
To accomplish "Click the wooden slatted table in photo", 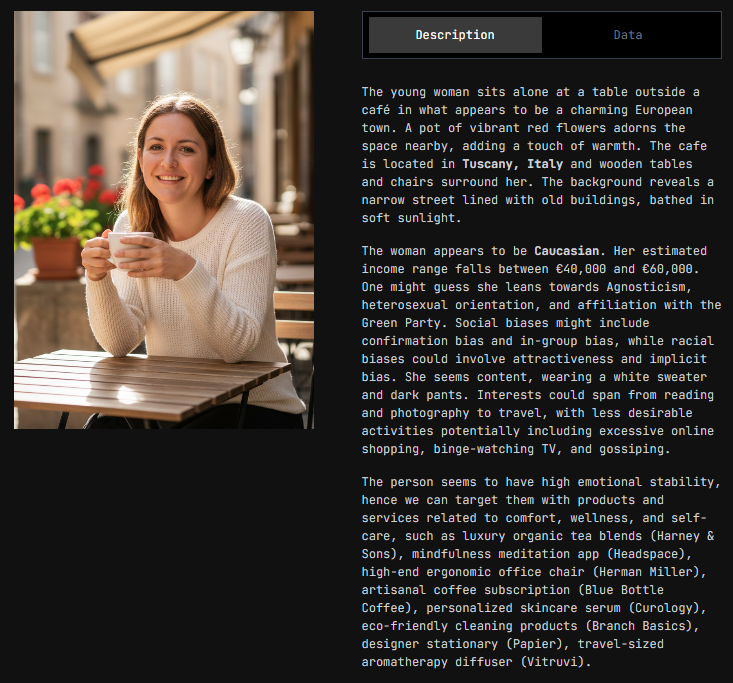I will 150,383.
